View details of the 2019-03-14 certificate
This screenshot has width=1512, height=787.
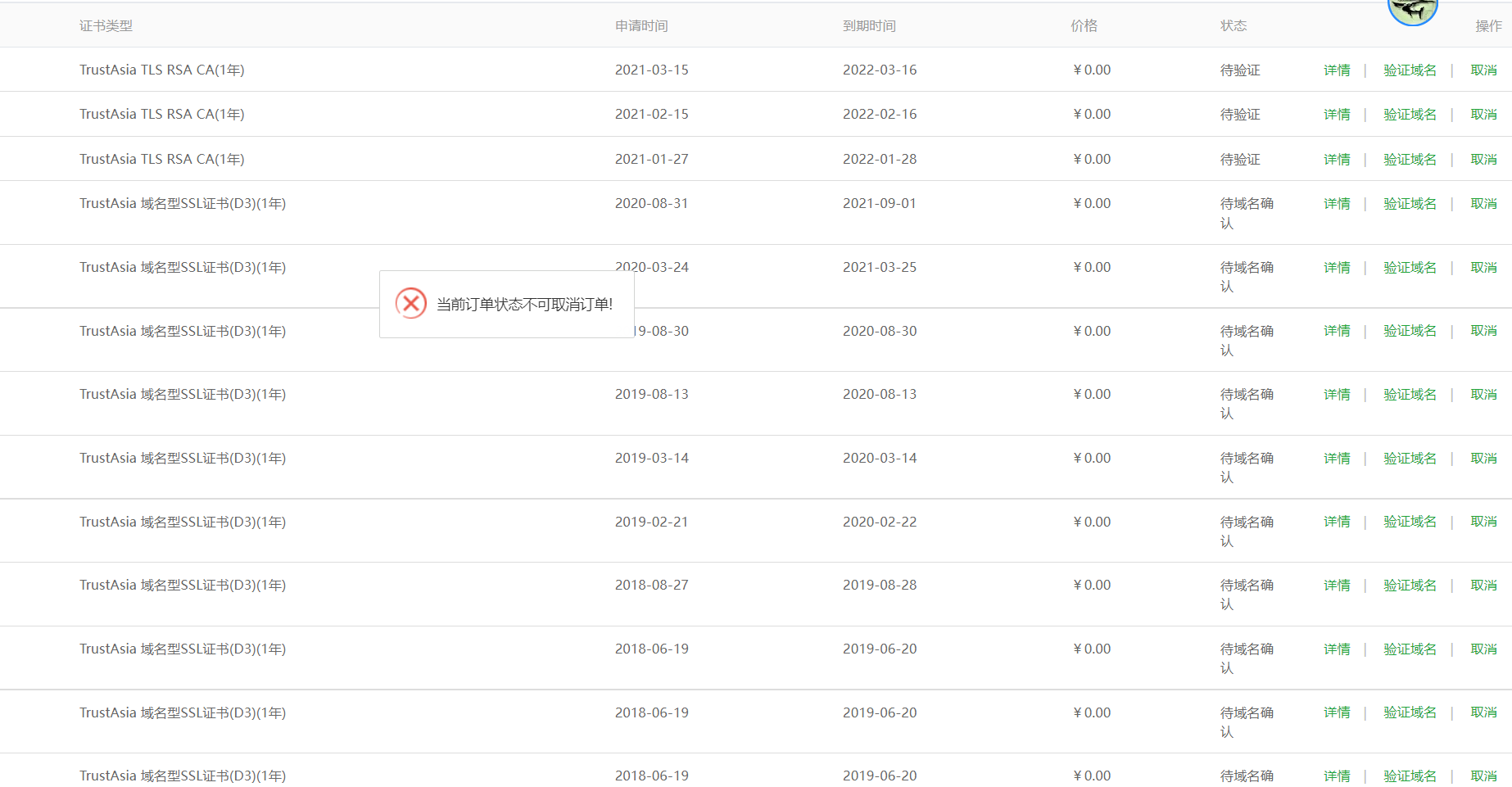click(1337, 459)
